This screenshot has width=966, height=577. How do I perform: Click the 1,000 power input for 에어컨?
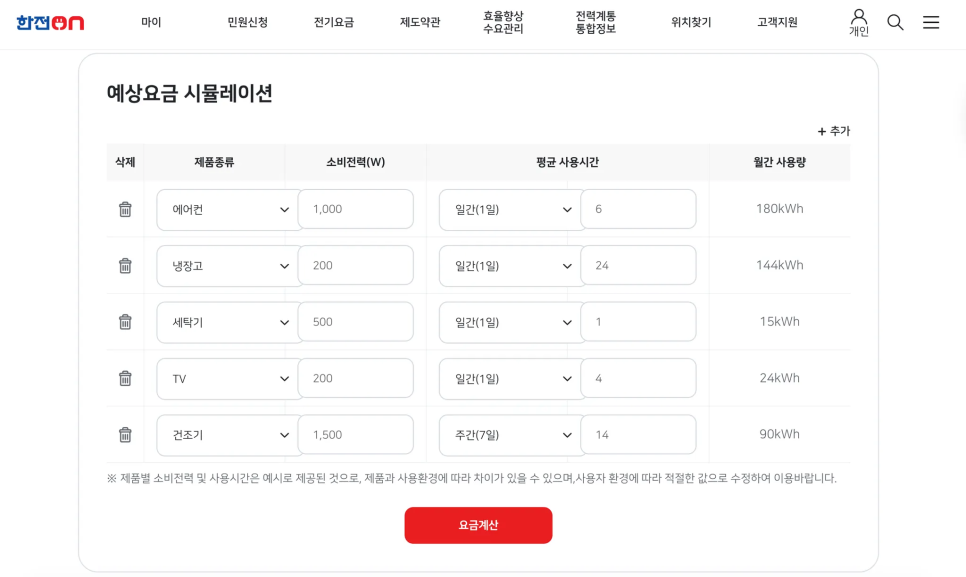point(355,209)
